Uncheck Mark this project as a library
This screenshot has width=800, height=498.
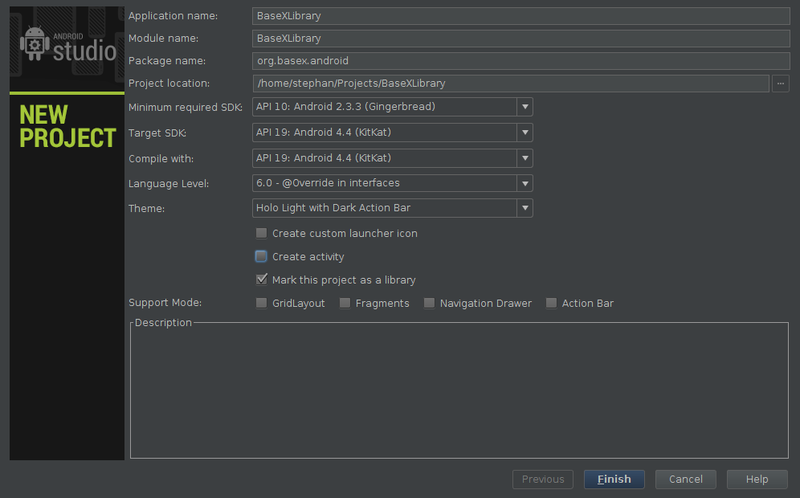point(261,279)
